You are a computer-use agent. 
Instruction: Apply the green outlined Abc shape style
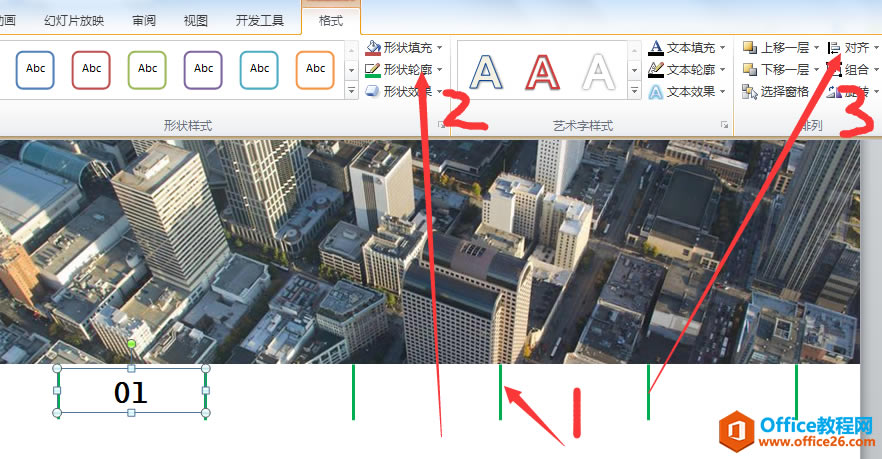click(147, 70)
